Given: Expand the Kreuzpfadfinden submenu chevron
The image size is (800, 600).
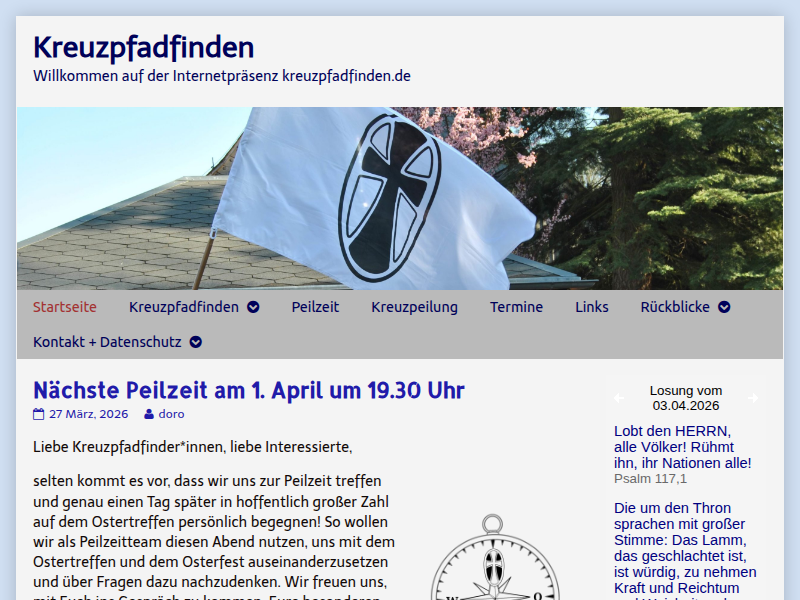Looking at the screenshot, I should (x=253, y=307).
